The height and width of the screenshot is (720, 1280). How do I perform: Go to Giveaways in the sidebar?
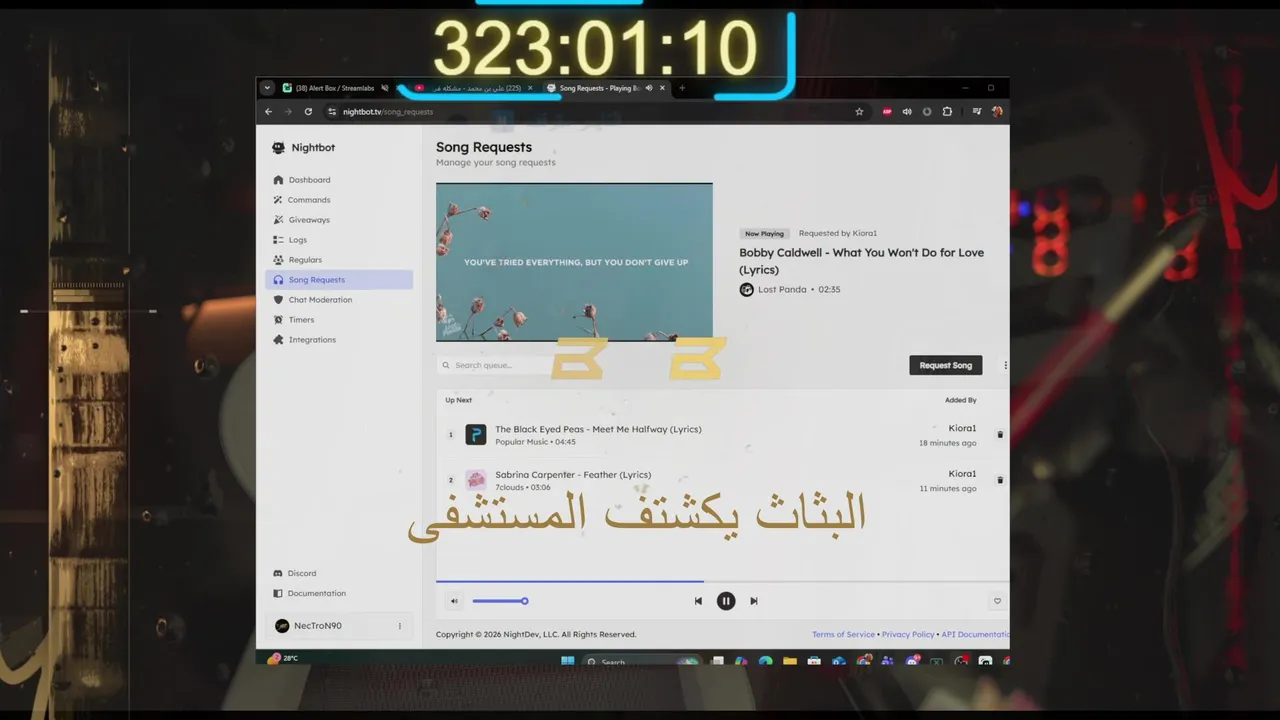[x=339, y=220]
